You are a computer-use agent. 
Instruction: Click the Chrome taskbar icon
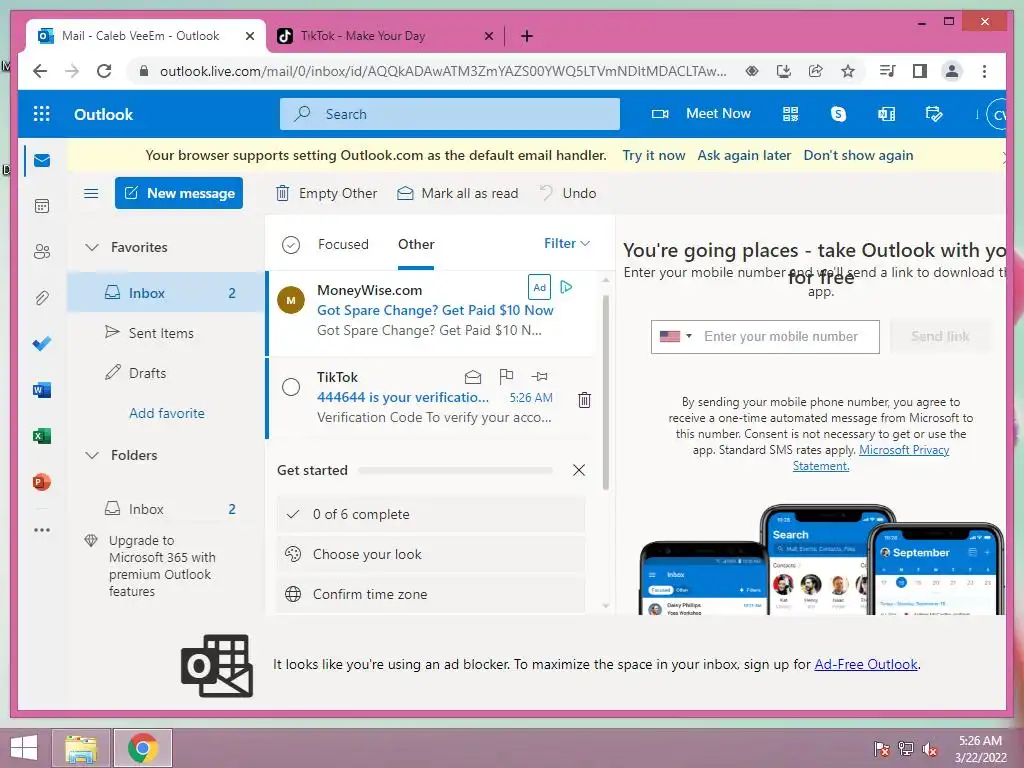coord(143,748)
